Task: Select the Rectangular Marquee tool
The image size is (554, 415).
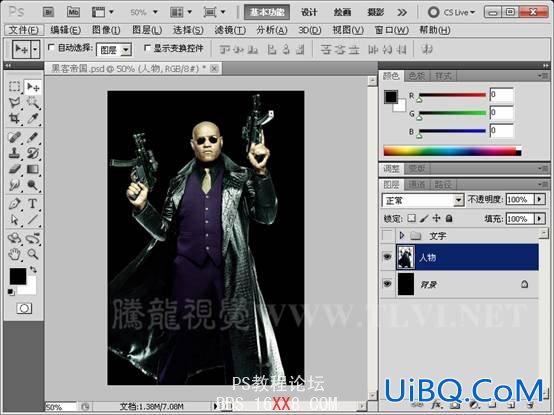Action: click(x=14, y=87)
